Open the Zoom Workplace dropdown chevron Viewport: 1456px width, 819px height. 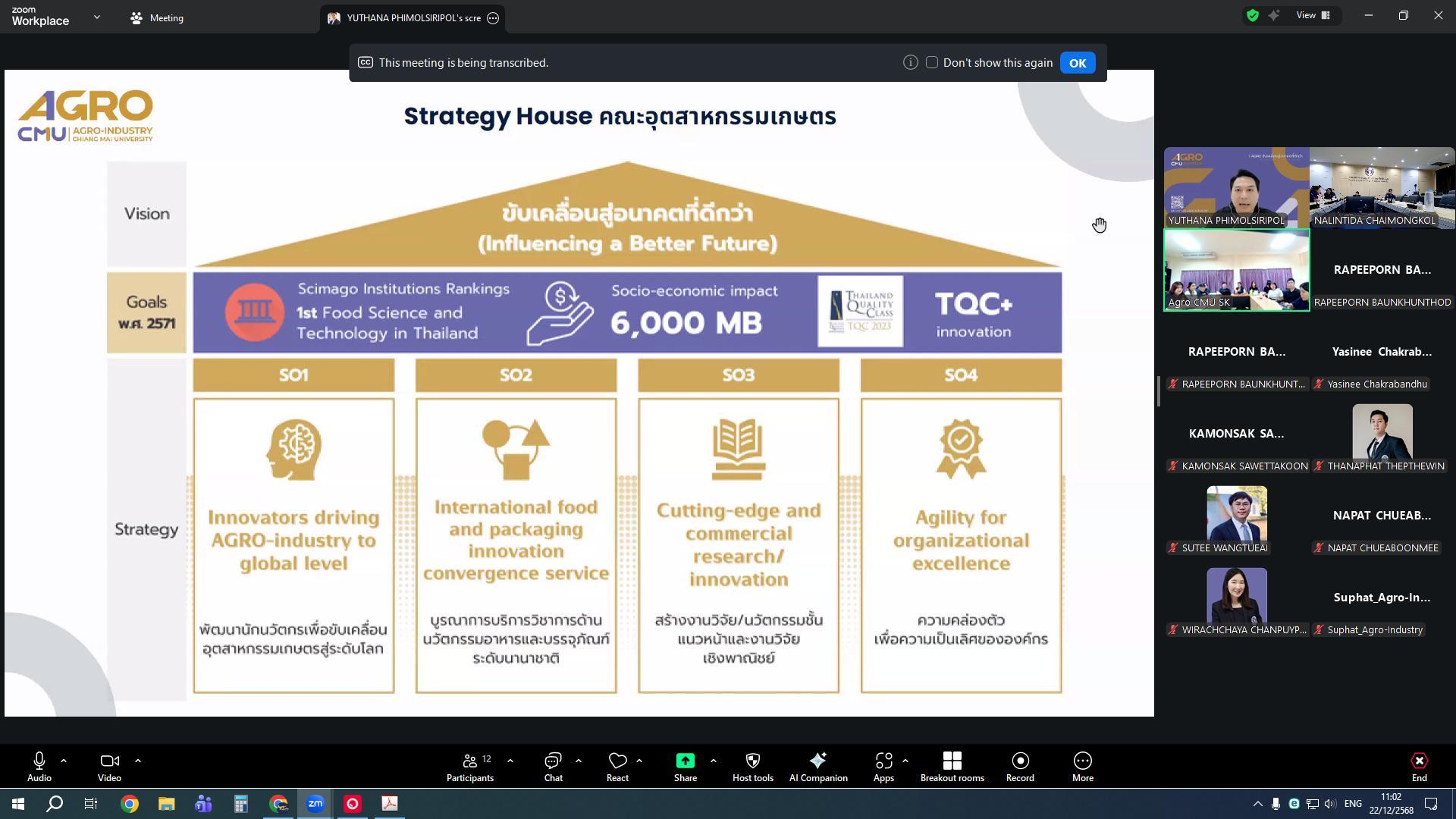click(96, 17)
